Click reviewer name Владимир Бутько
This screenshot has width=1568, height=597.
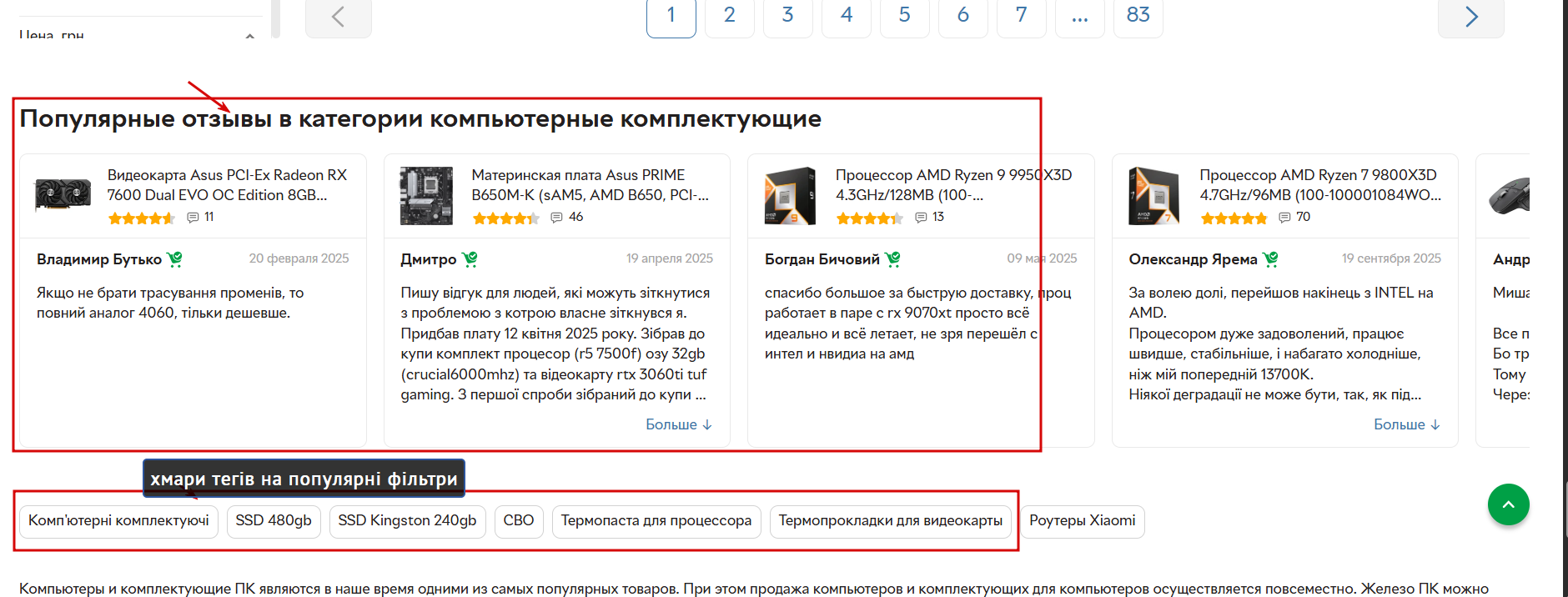[x=99, y=259]
